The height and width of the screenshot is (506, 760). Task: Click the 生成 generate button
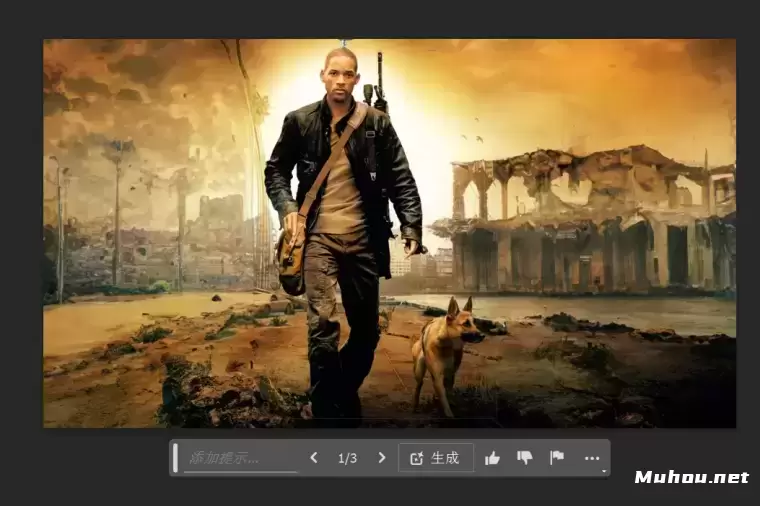click(x=436, y=458)
